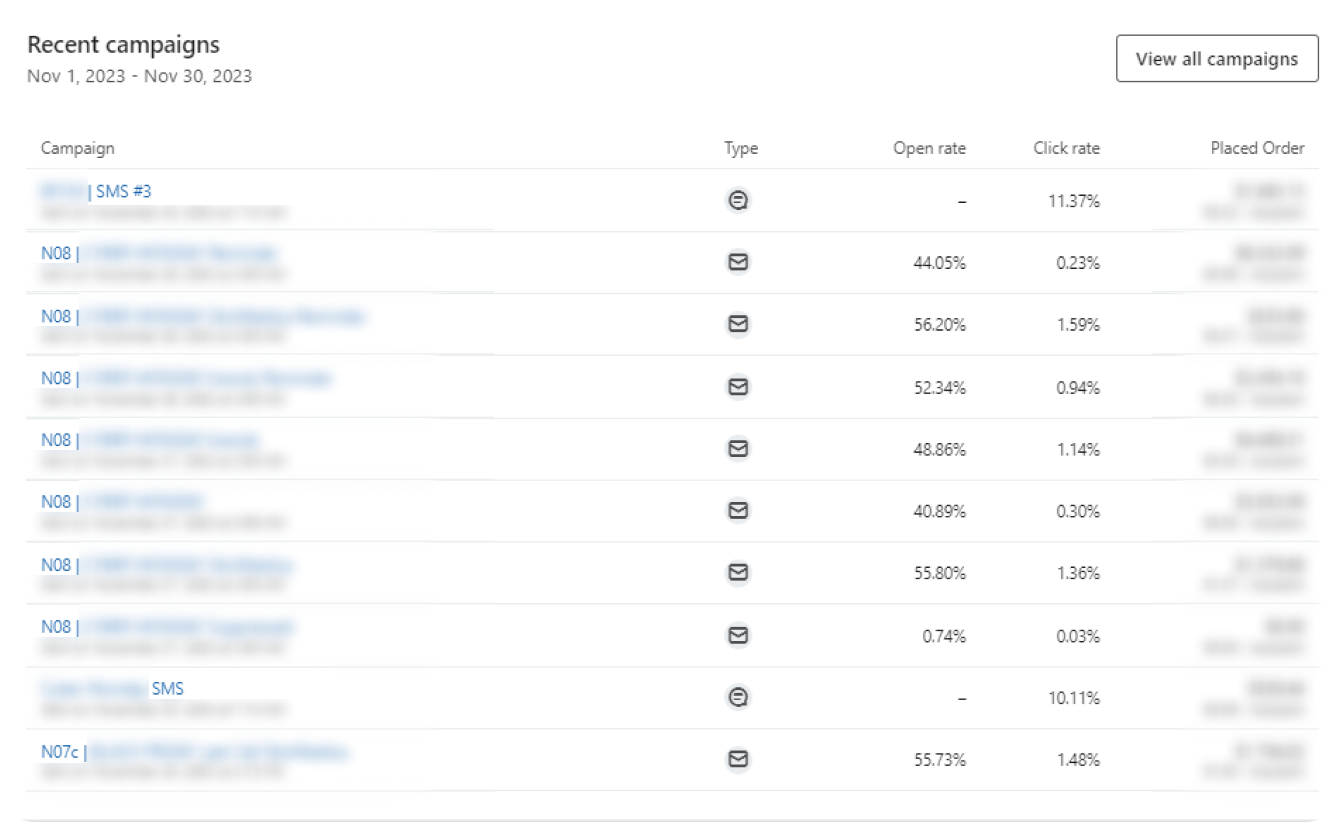Click SMS icon in 10.11% click rate row
The width and height of the screenshot is (1340, 823).
tap(738, 698)
